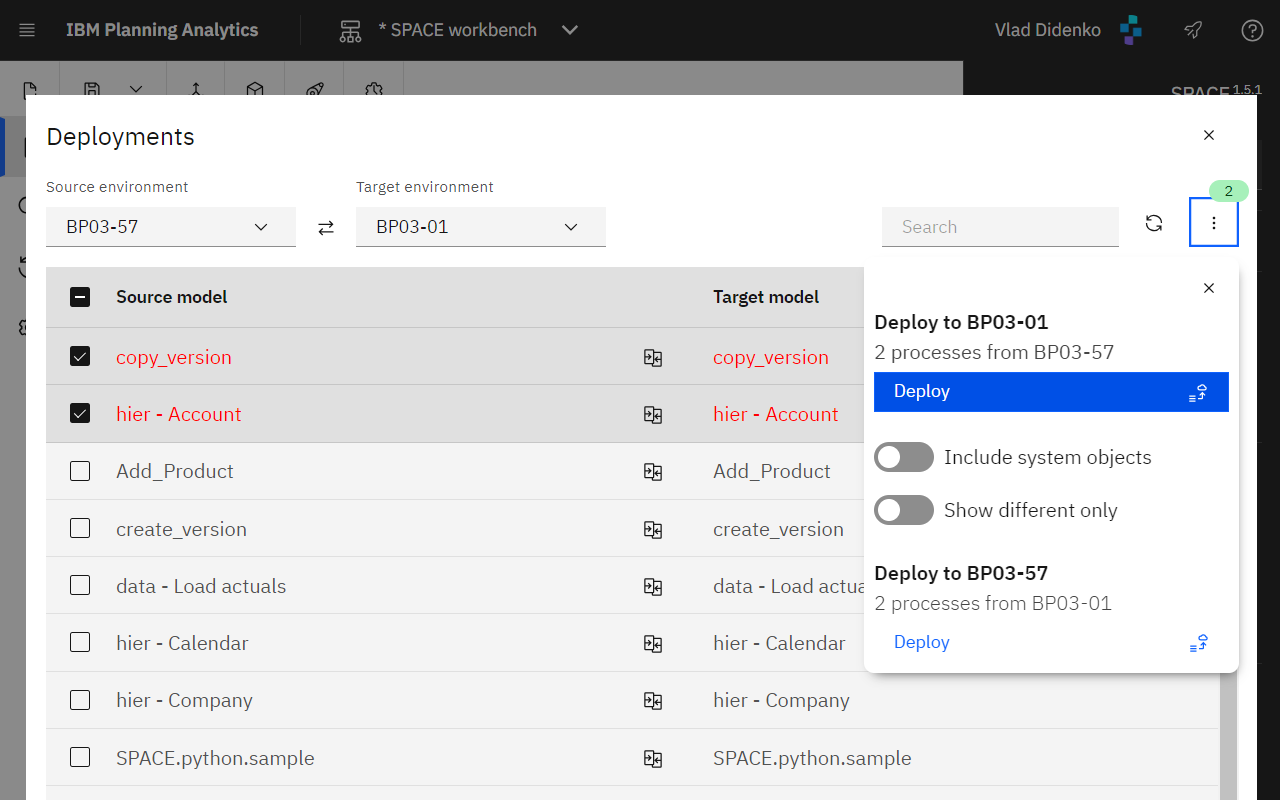Open the Source environment BP03-57 dropdown
Viewport: 1280px width, 800px height.
tap(171, 227)
